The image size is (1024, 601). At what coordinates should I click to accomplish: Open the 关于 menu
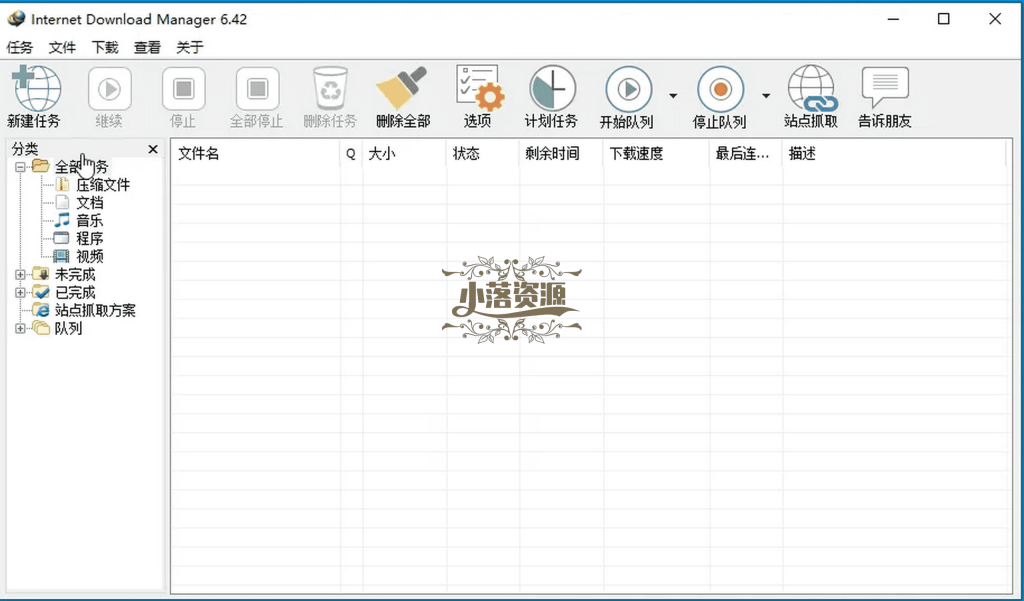[189, 47]
